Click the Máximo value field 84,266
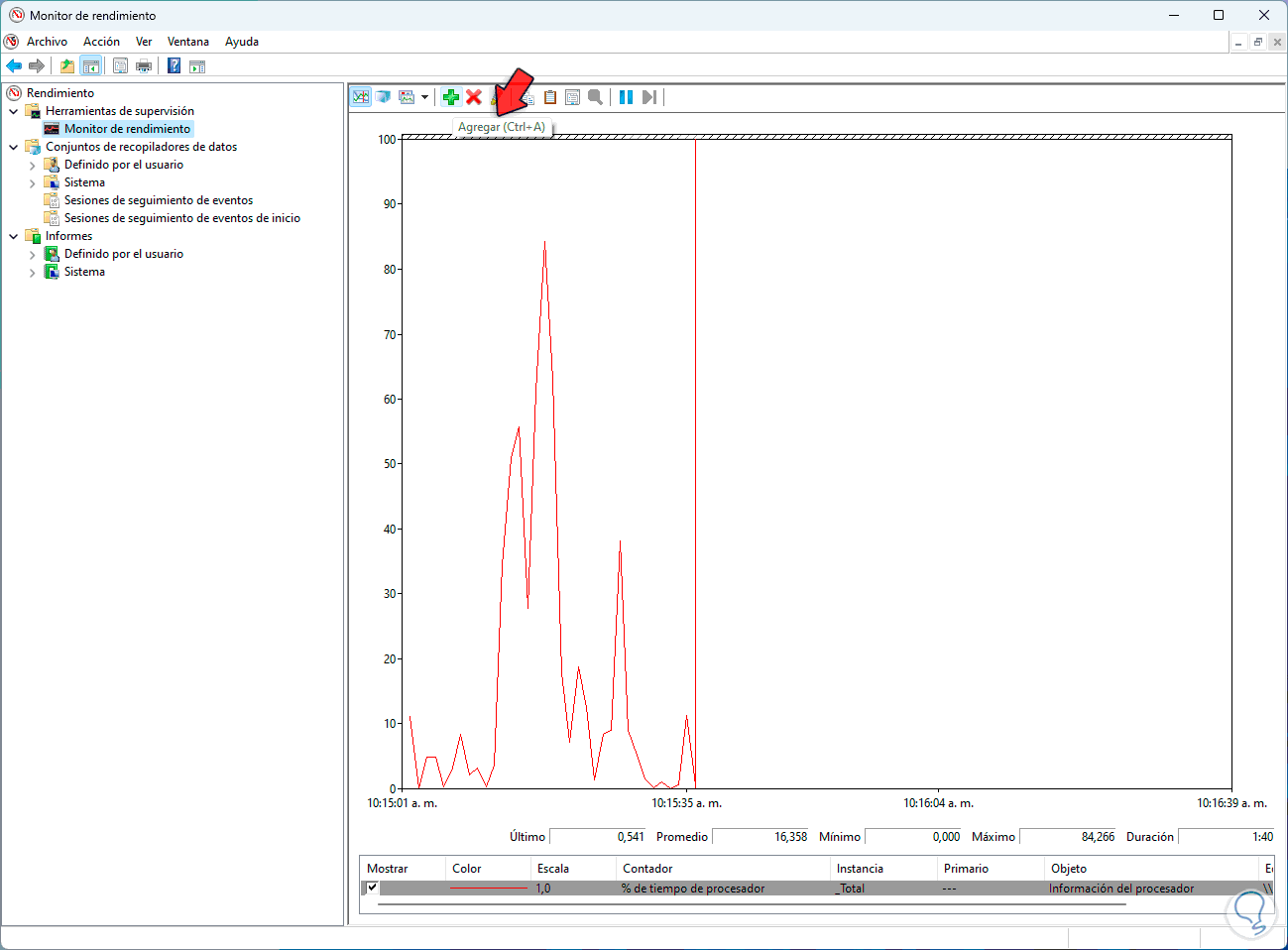The width and height of the screenshot is (1288, 950). [1068, 837]
